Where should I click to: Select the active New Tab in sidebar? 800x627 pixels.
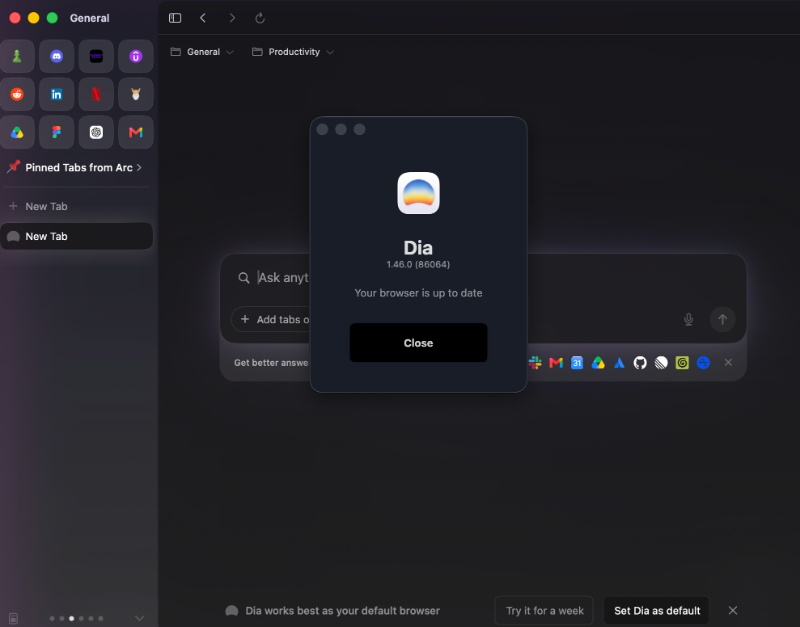(x=77, y=236)
